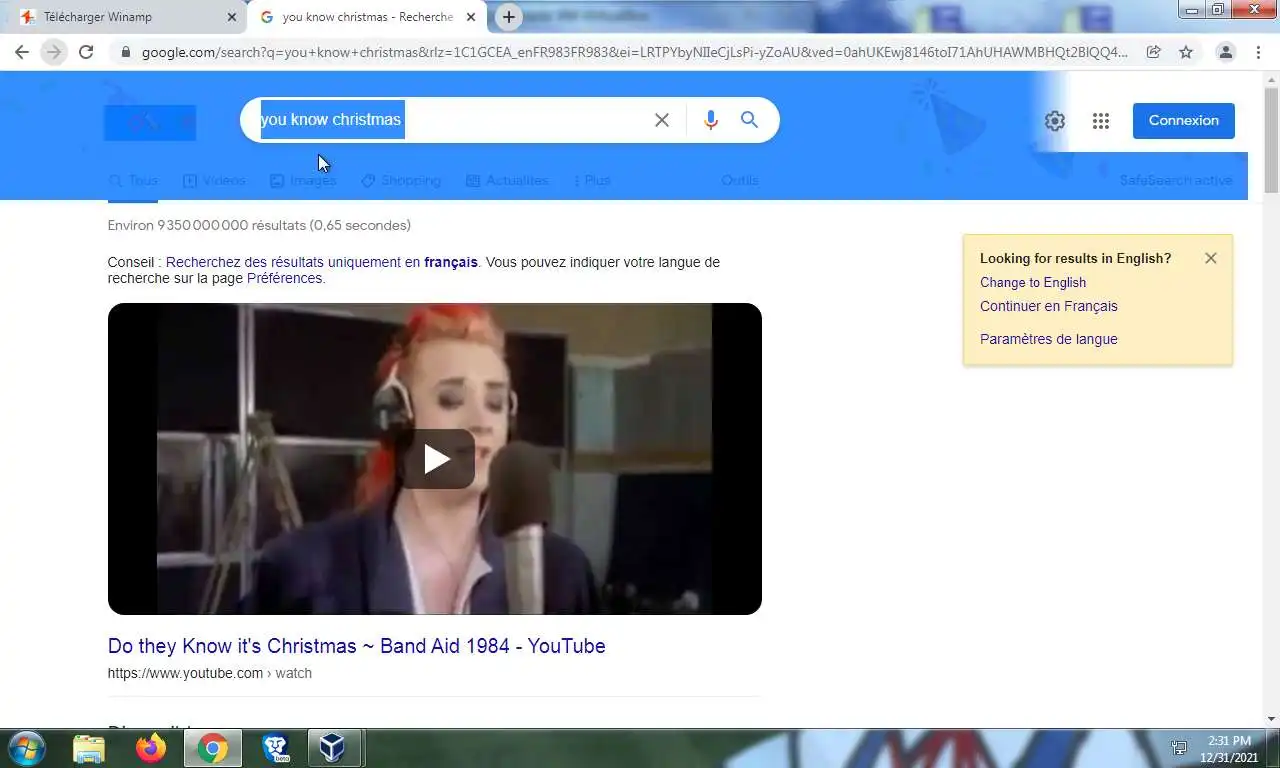Close the you know christmas tab
Viewport: 1280px width, 768px height.
coord(471,17)
